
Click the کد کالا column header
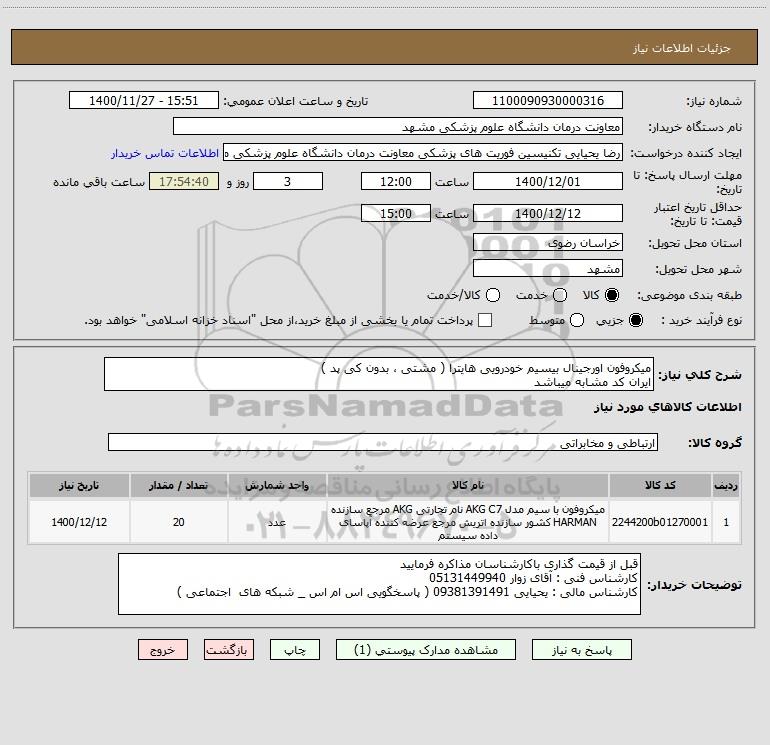(660, 485)
